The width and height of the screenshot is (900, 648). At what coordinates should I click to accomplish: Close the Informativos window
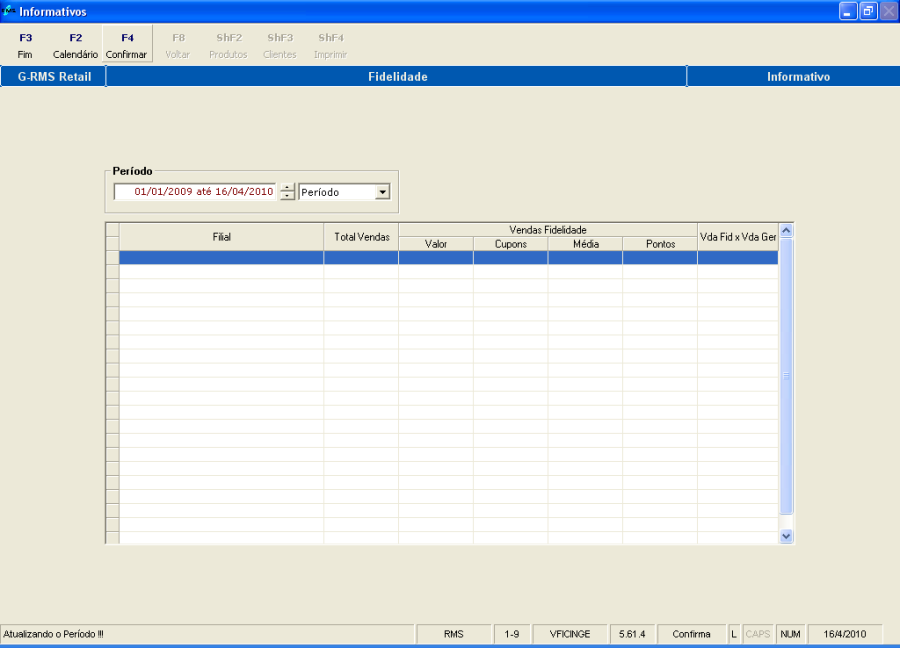[x=889, y=11]
